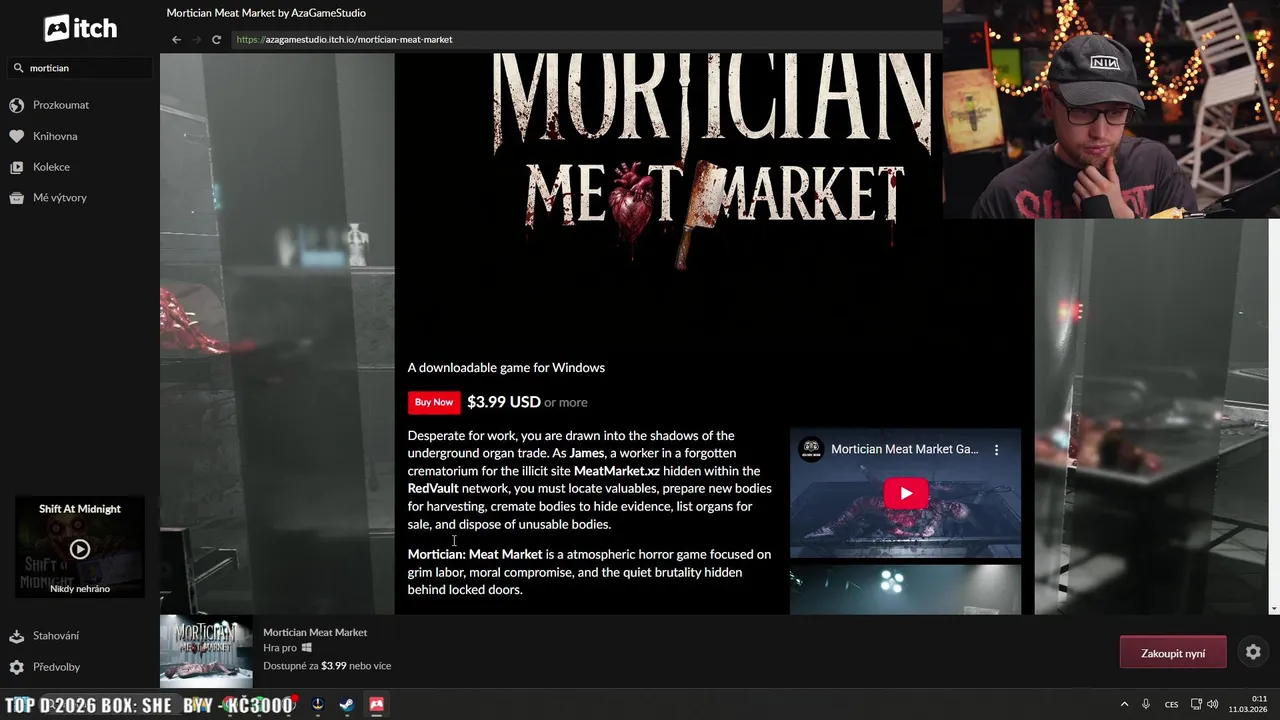Go back with the left arrow
The image size is (1280, 720).
tap(177, 40)
